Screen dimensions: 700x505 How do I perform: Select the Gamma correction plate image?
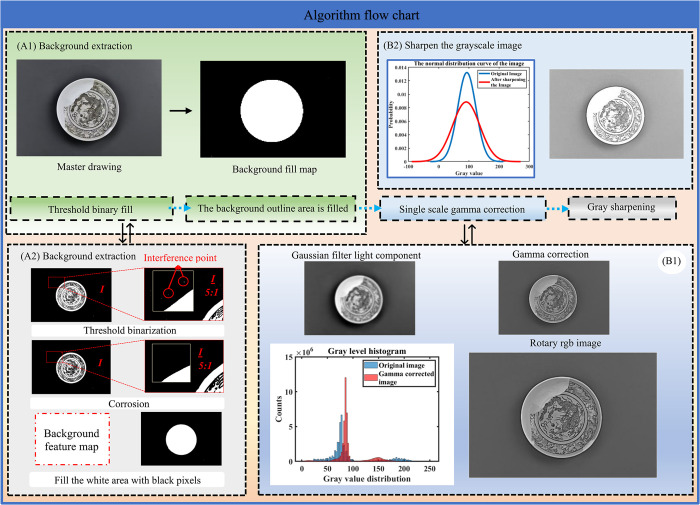click(554, 297)
